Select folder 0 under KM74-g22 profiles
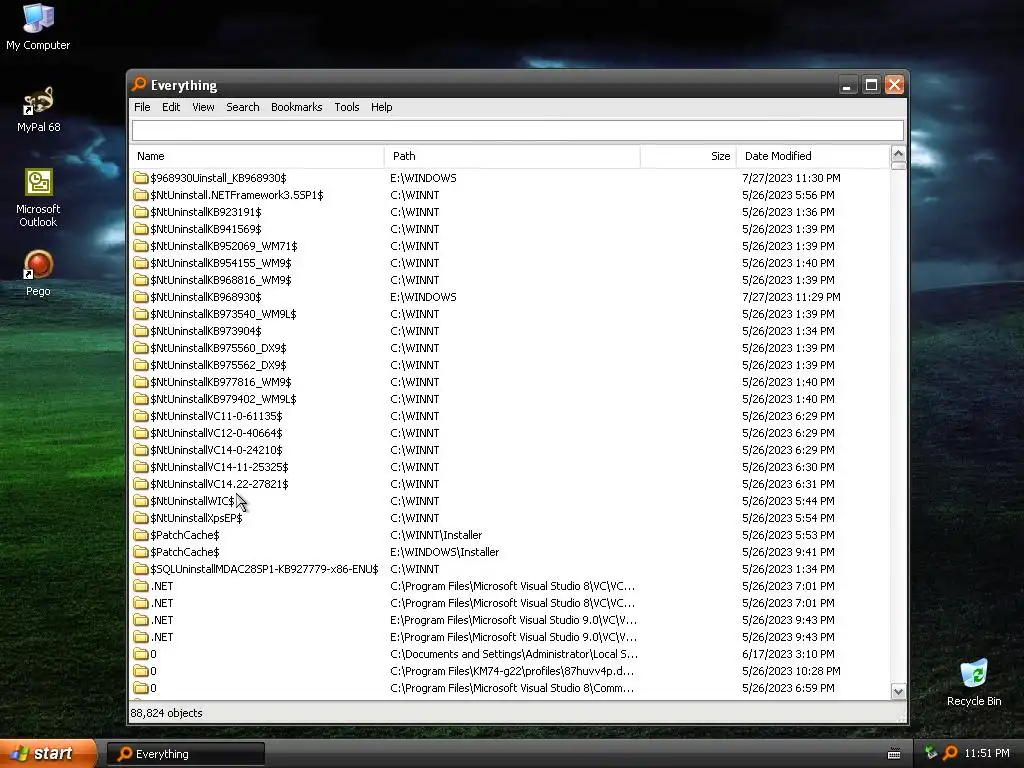 153,671
